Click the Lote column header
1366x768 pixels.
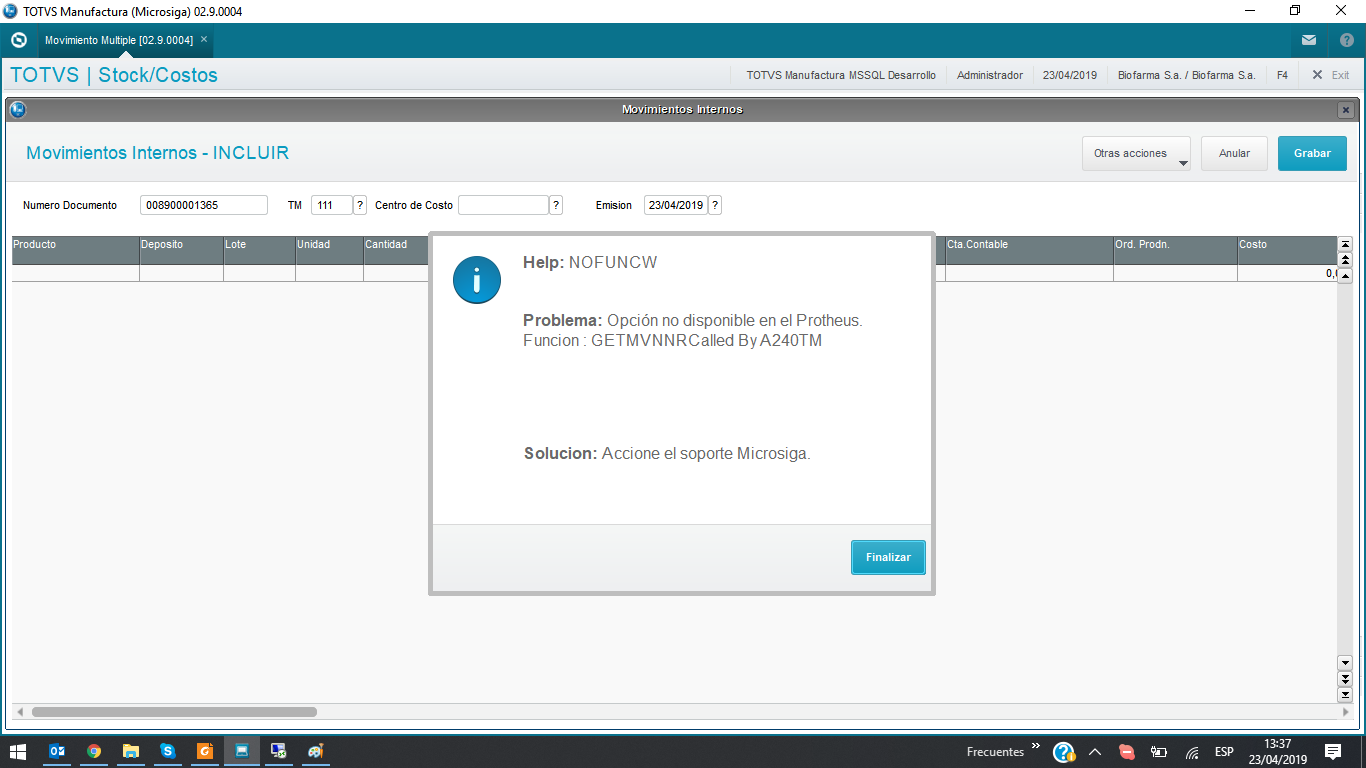(259, 250)
